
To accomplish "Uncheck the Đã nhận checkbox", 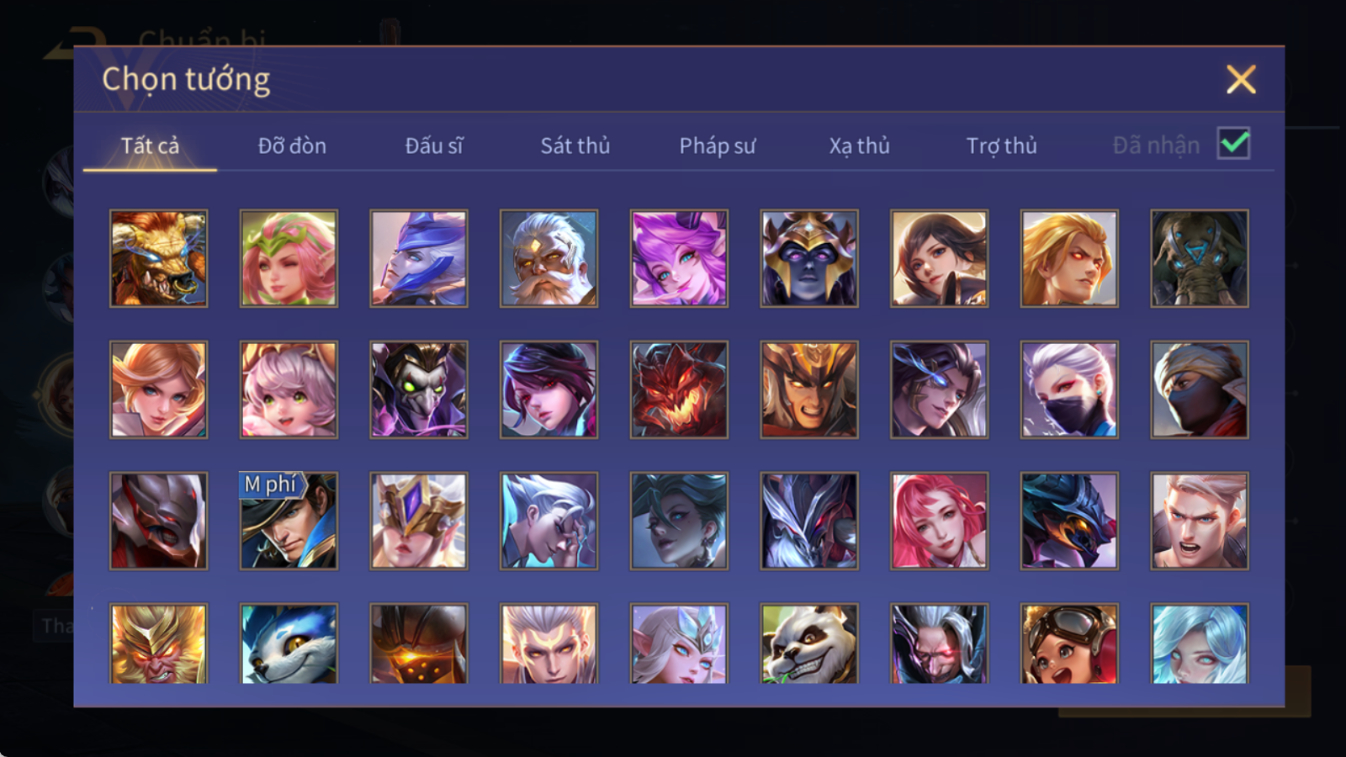I will click(1234, 143).
